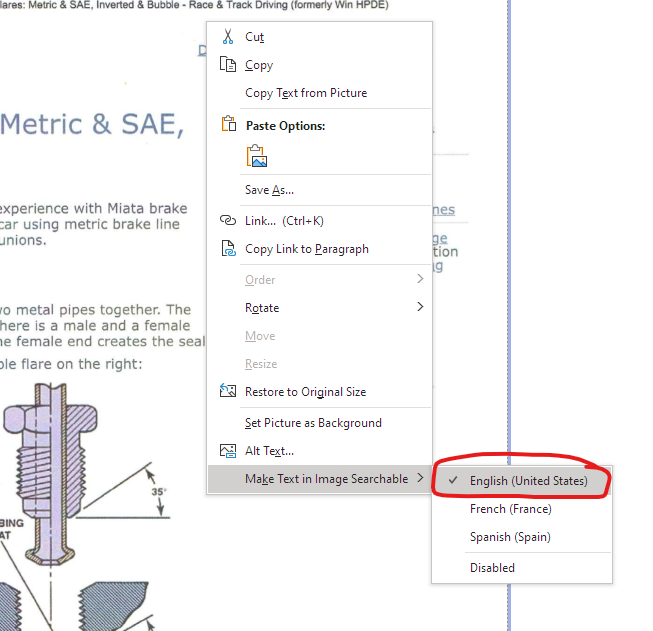
Task: Choose Save As... from context menu
Action: coord(269,190)
